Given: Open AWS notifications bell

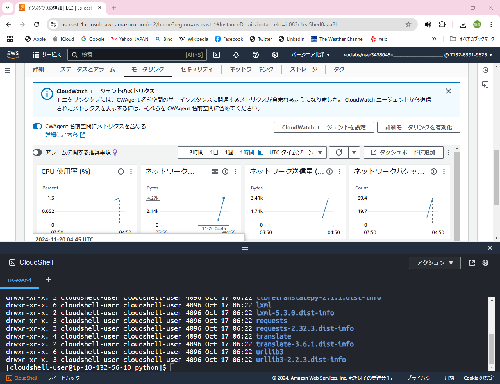Looking at the screenshot, I should click(236, 55).
